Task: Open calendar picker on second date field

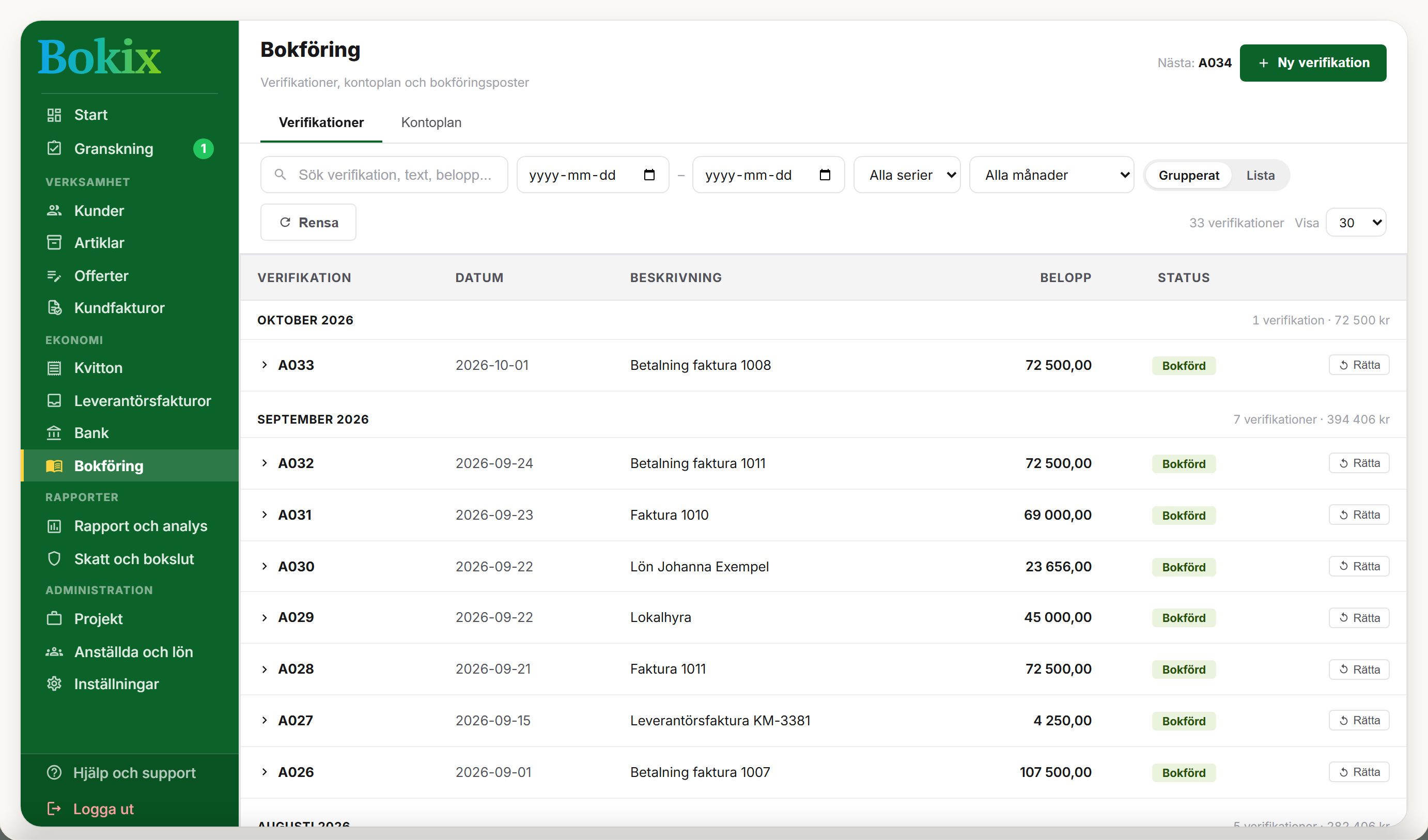Action: point(825,175)
